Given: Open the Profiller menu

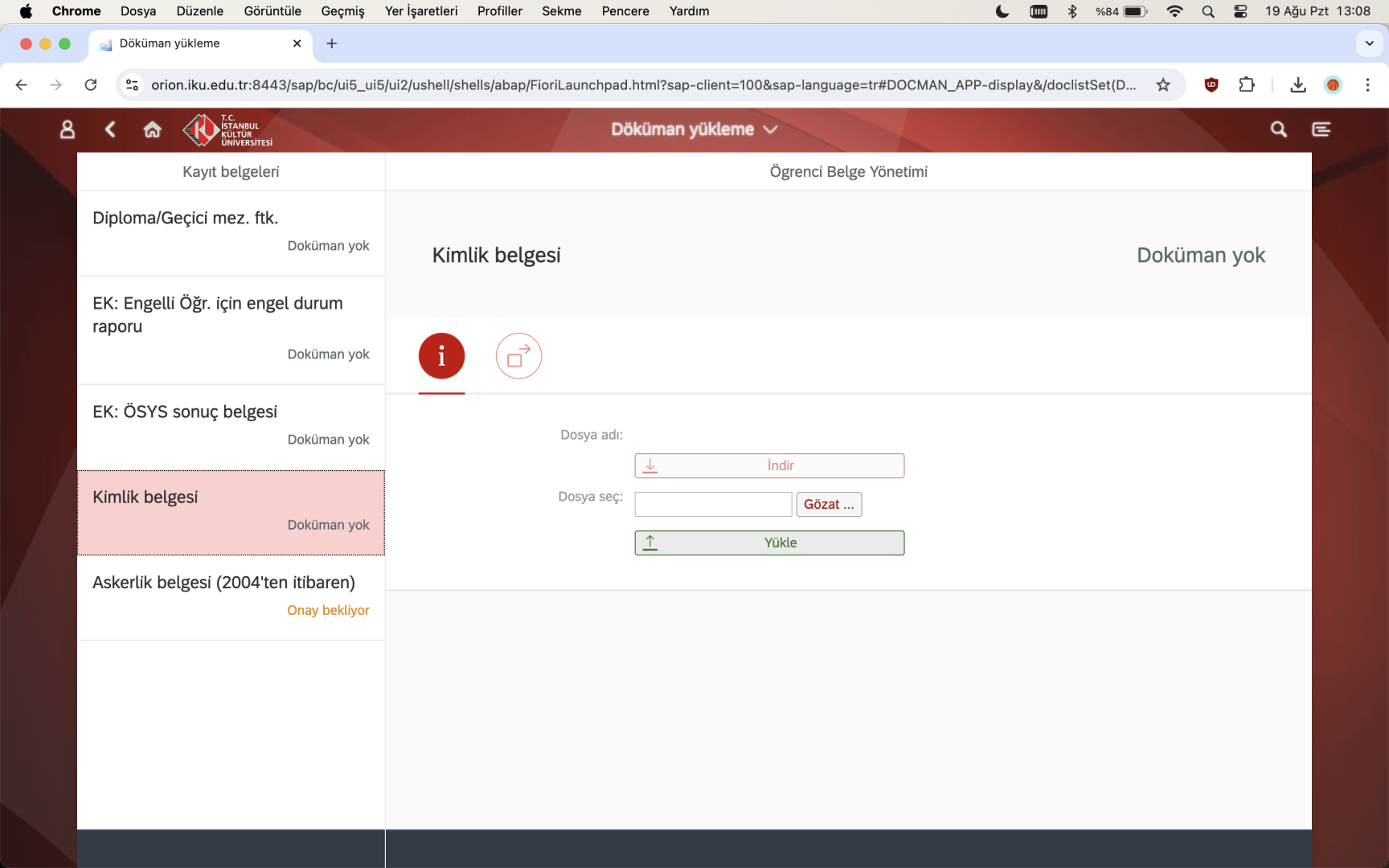Looking at the screenshot, I should coord(500,11).
